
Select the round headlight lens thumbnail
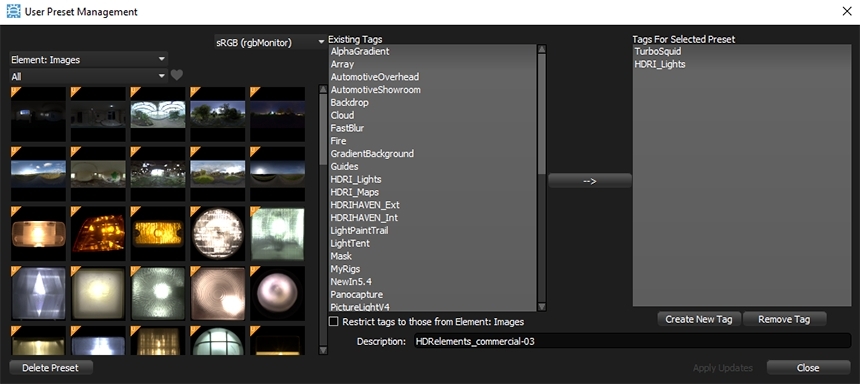[218, 234]
